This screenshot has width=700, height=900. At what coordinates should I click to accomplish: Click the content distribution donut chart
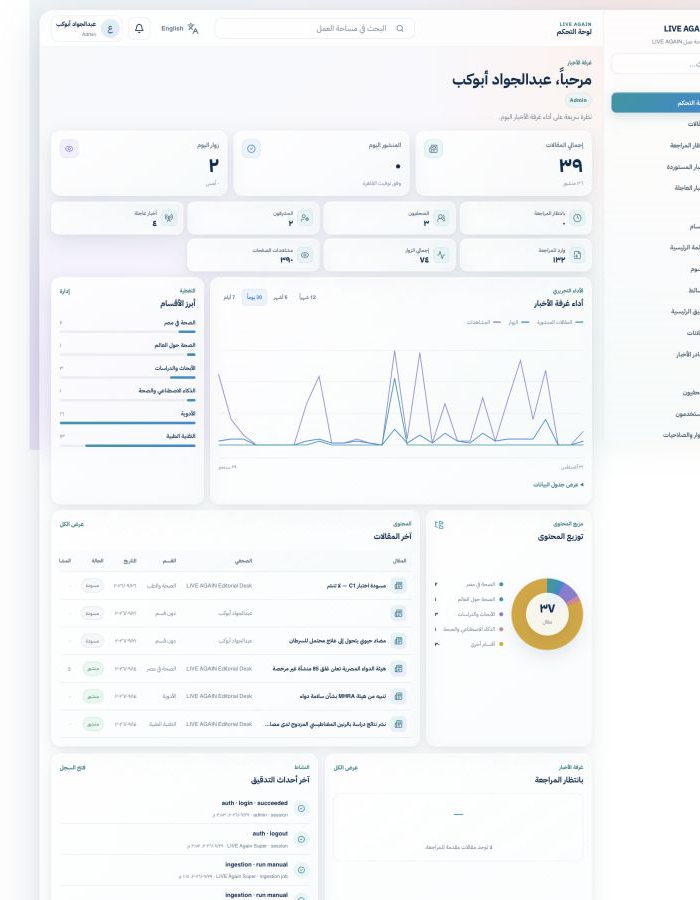point(547,614)
